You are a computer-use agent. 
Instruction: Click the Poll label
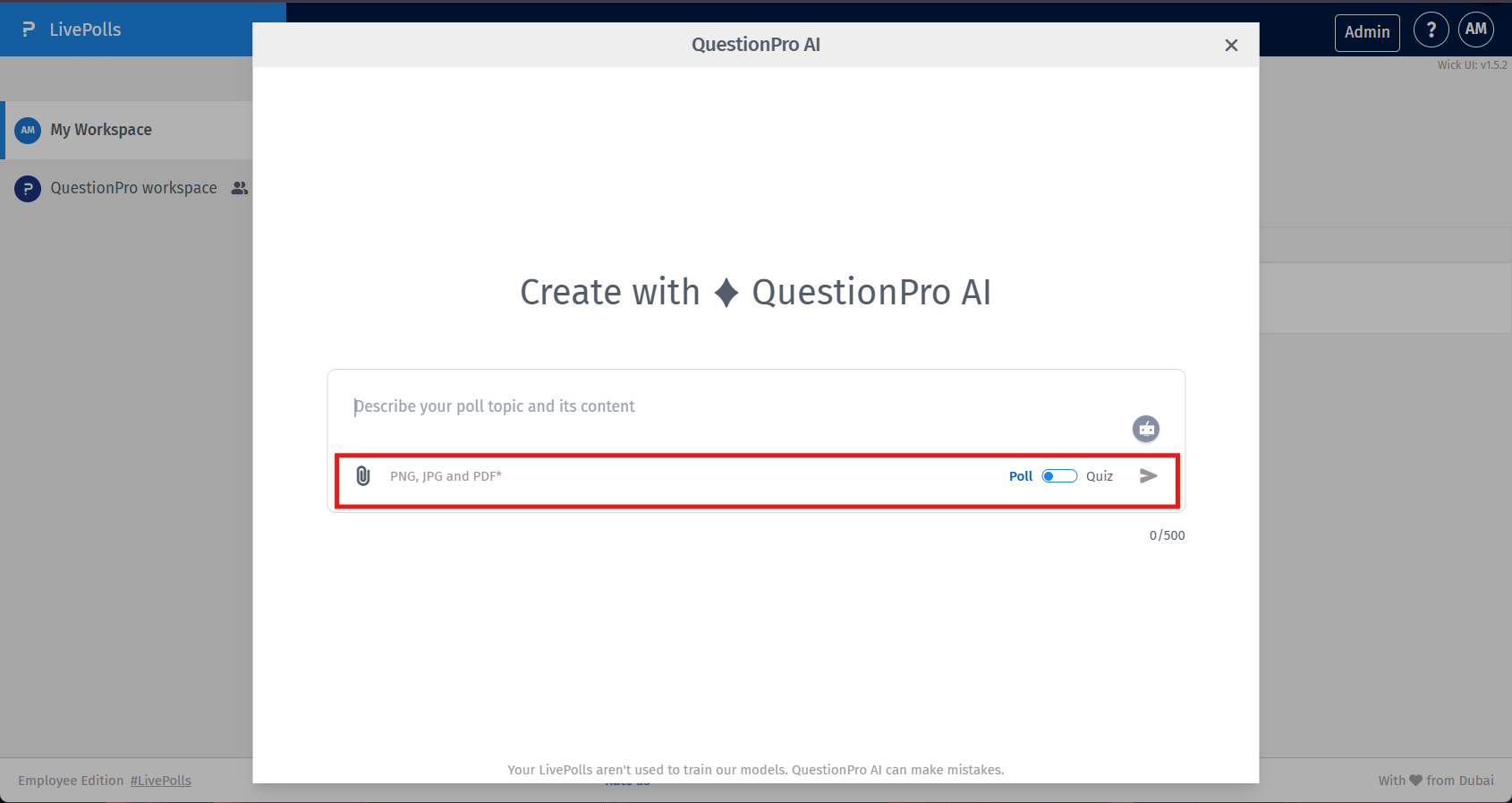click(1021, 476)
